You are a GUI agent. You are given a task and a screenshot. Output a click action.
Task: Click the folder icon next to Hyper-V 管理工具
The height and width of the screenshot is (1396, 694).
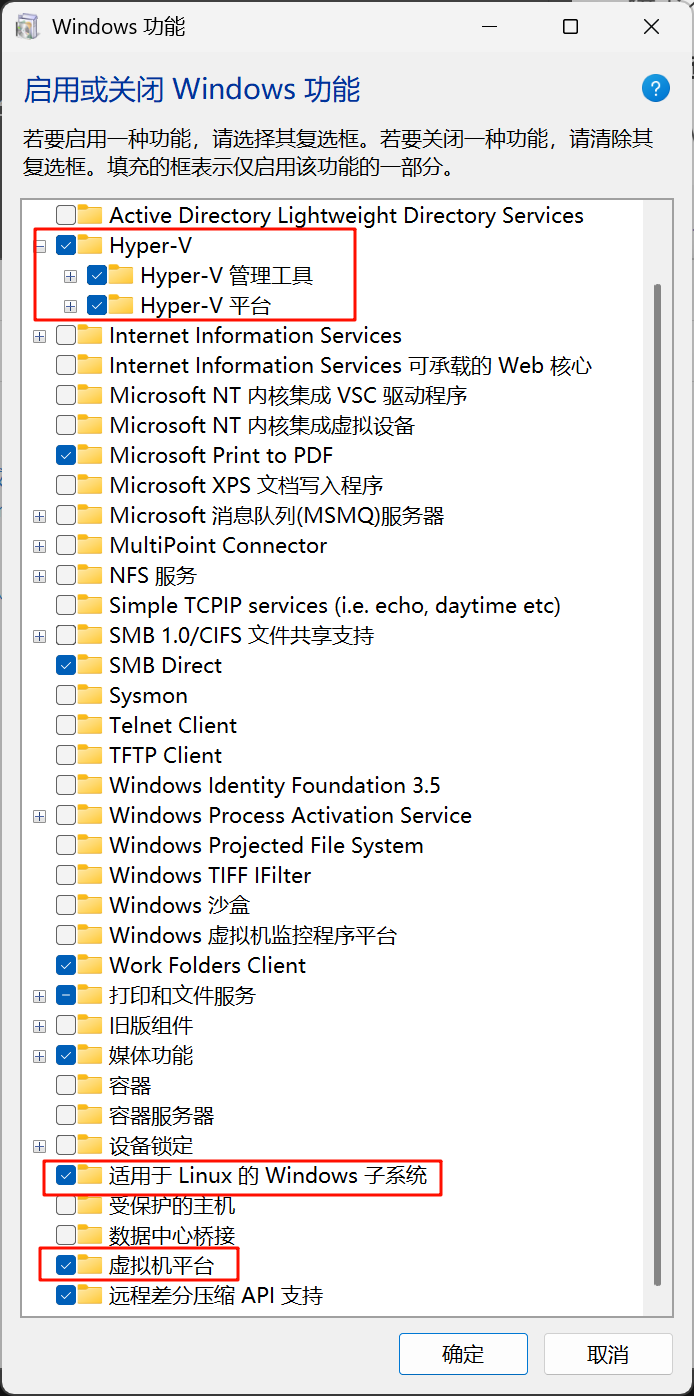(x=121, y=275)
